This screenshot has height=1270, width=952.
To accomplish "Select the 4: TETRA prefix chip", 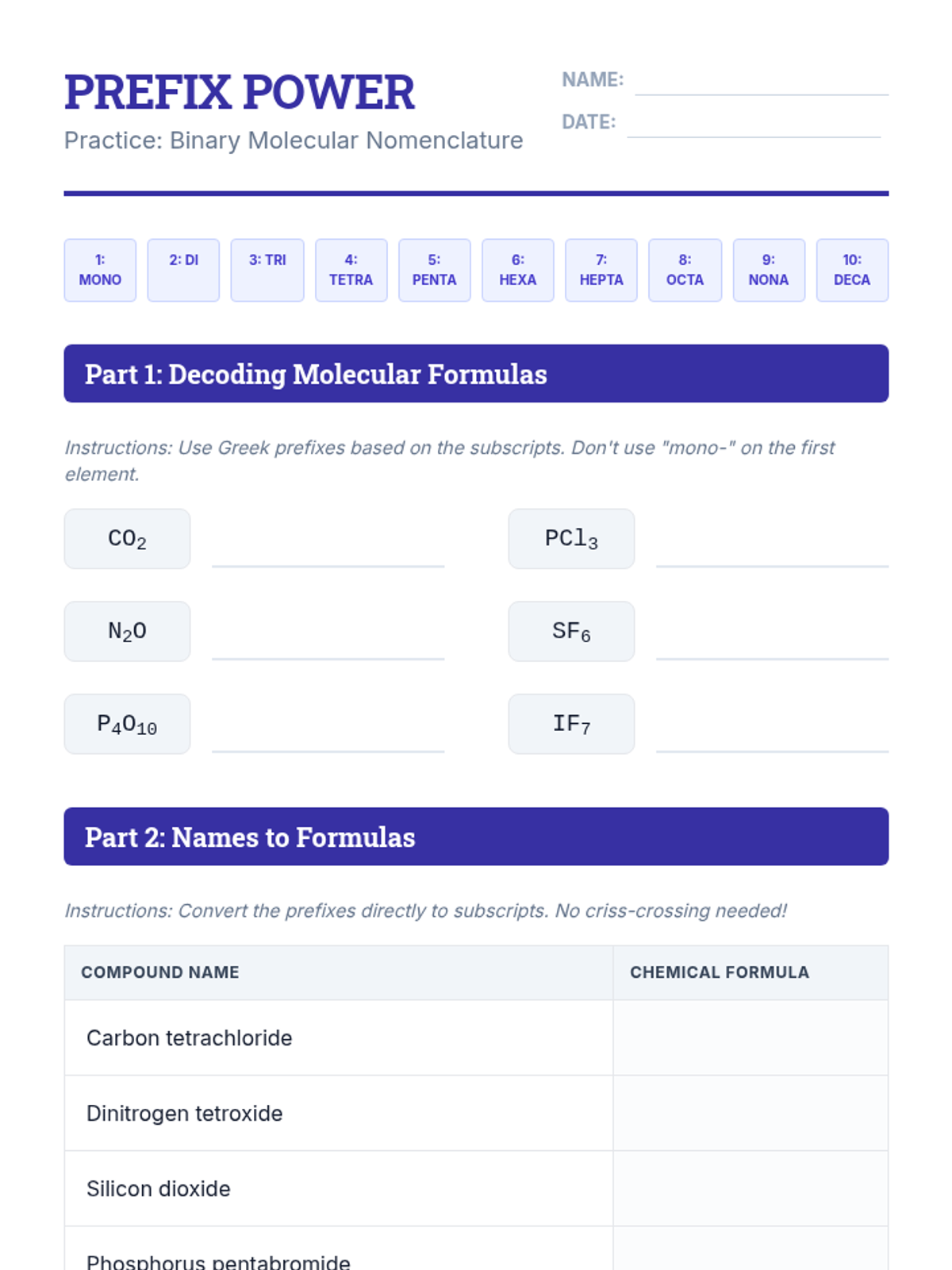I will [x=351, y=270].
